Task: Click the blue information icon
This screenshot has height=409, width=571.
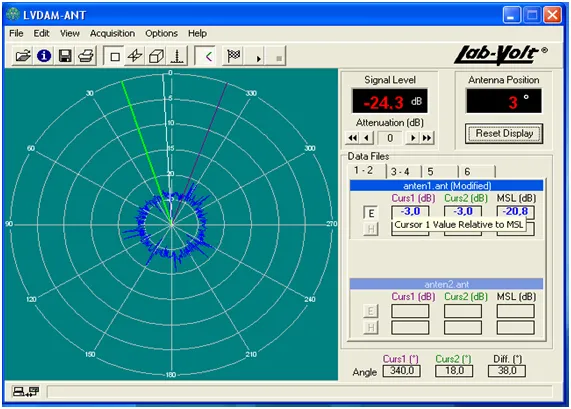Action: pos(44,56)
